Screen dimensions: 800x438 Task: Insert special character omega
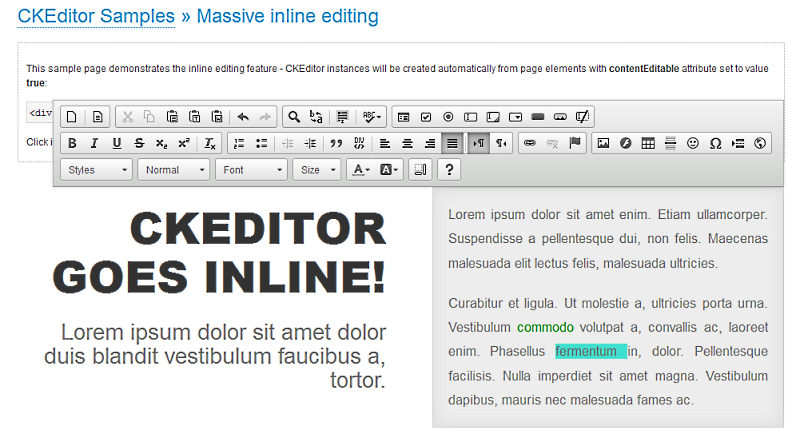click(715, 143)
